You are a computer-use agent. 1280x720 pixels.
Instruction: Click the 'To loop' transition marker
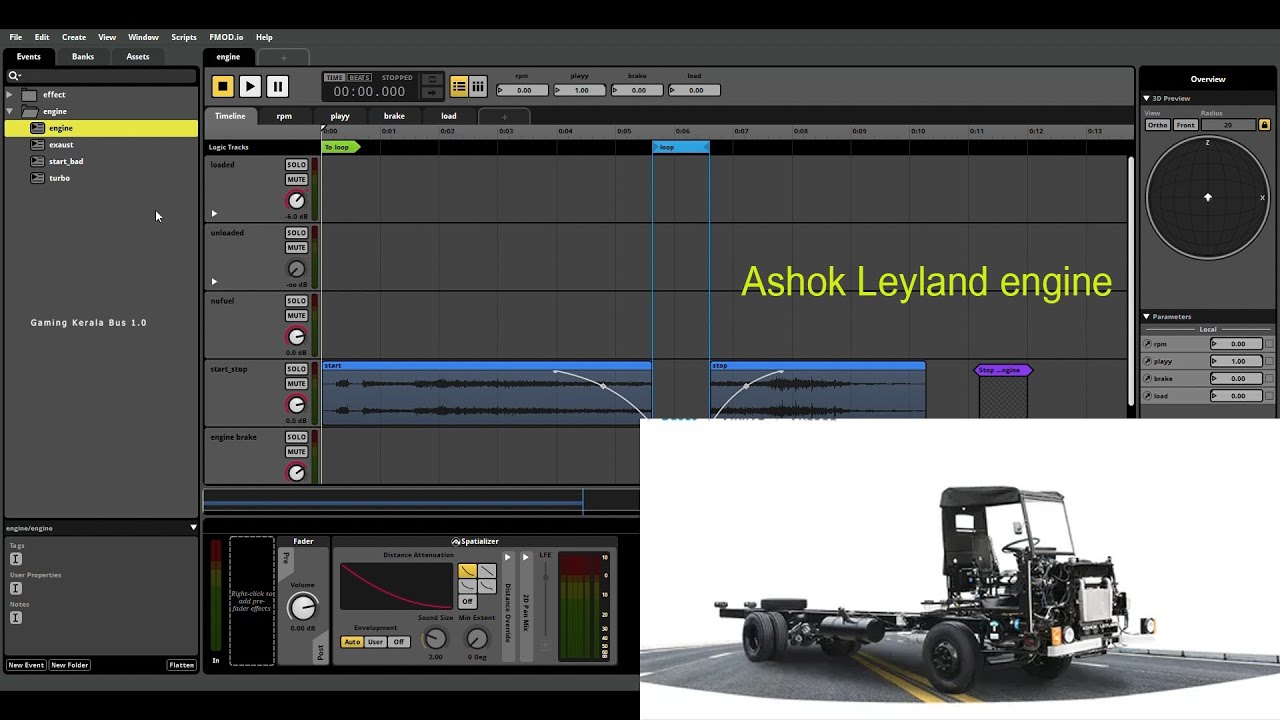coord(340,147)
